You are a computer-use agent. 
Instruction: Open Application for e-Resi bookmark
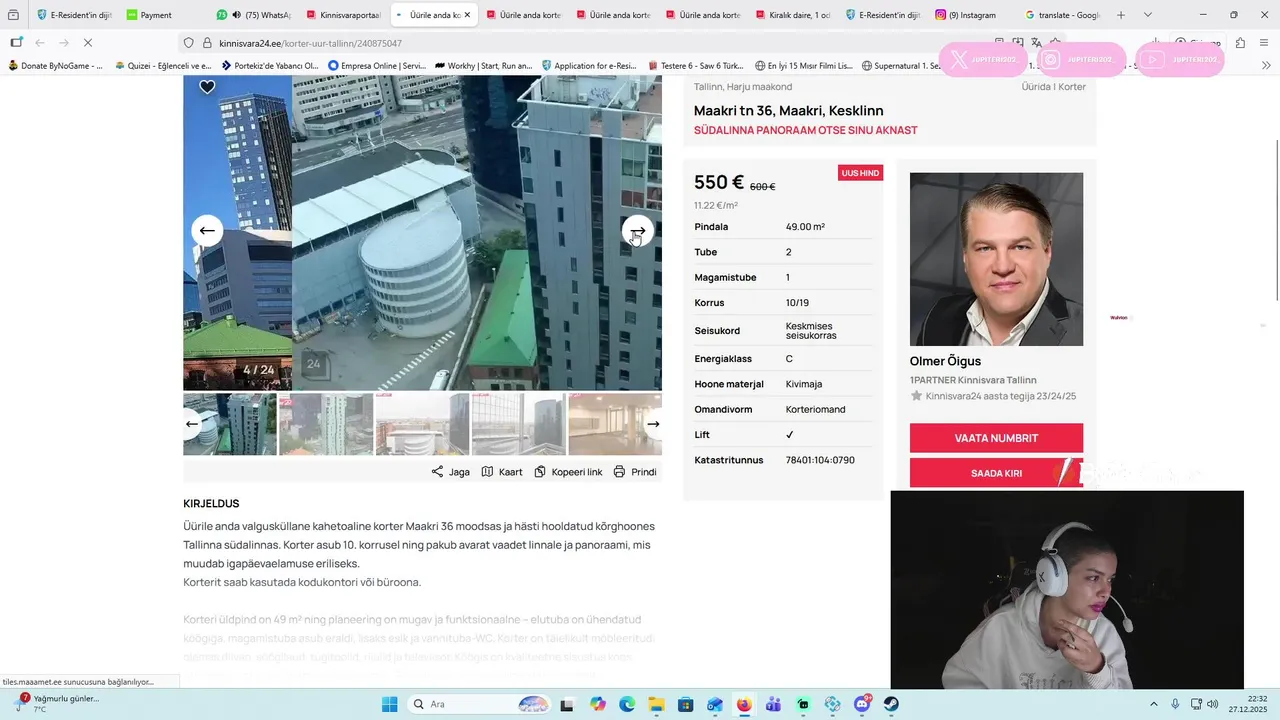(x=590, y=66)
